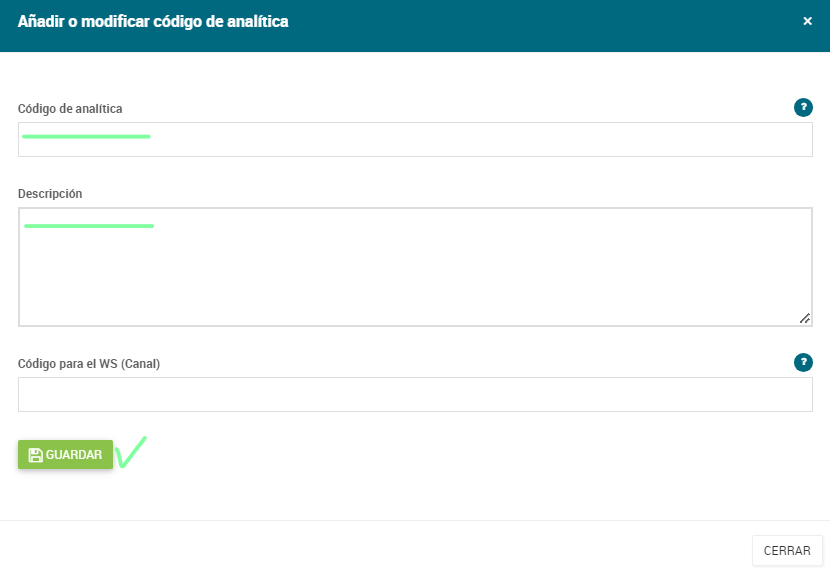Click the empty lower area of Descripción box
Viewport: 830px width, 571px height.
(415, 286)
